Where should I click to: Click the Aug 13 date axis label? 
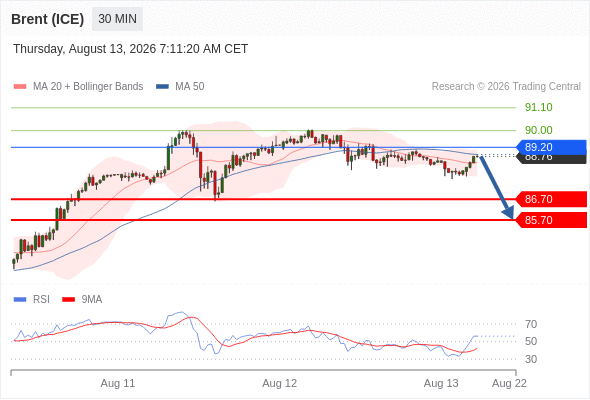point(441,383)
